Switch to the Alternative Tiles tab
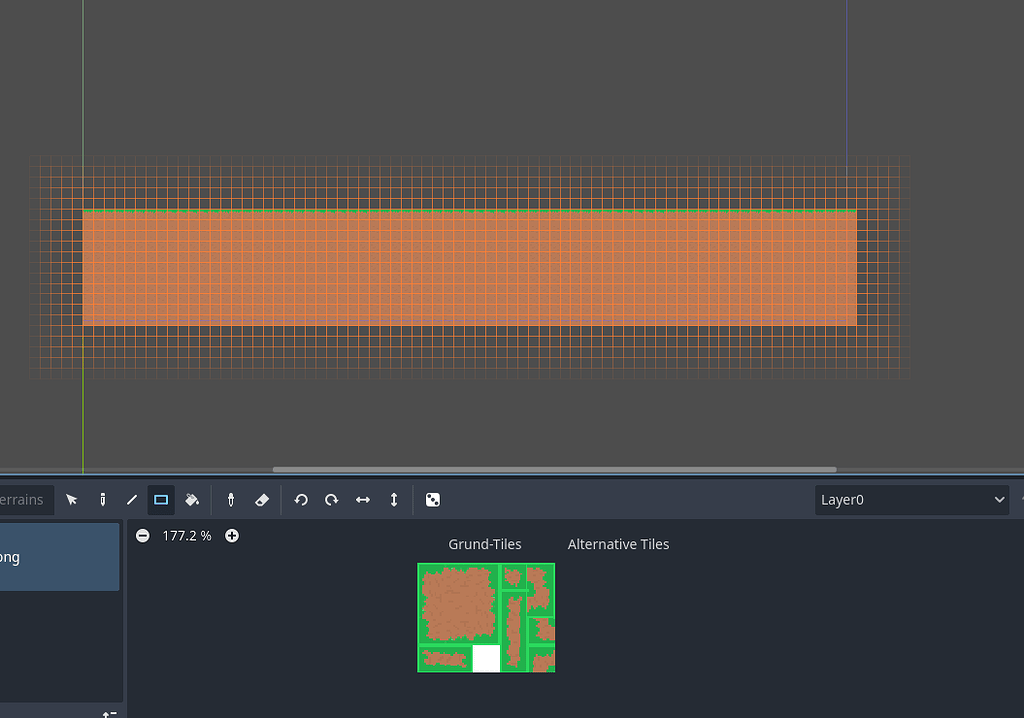This screenshot has height=718, width=1024. pos(618,544)
